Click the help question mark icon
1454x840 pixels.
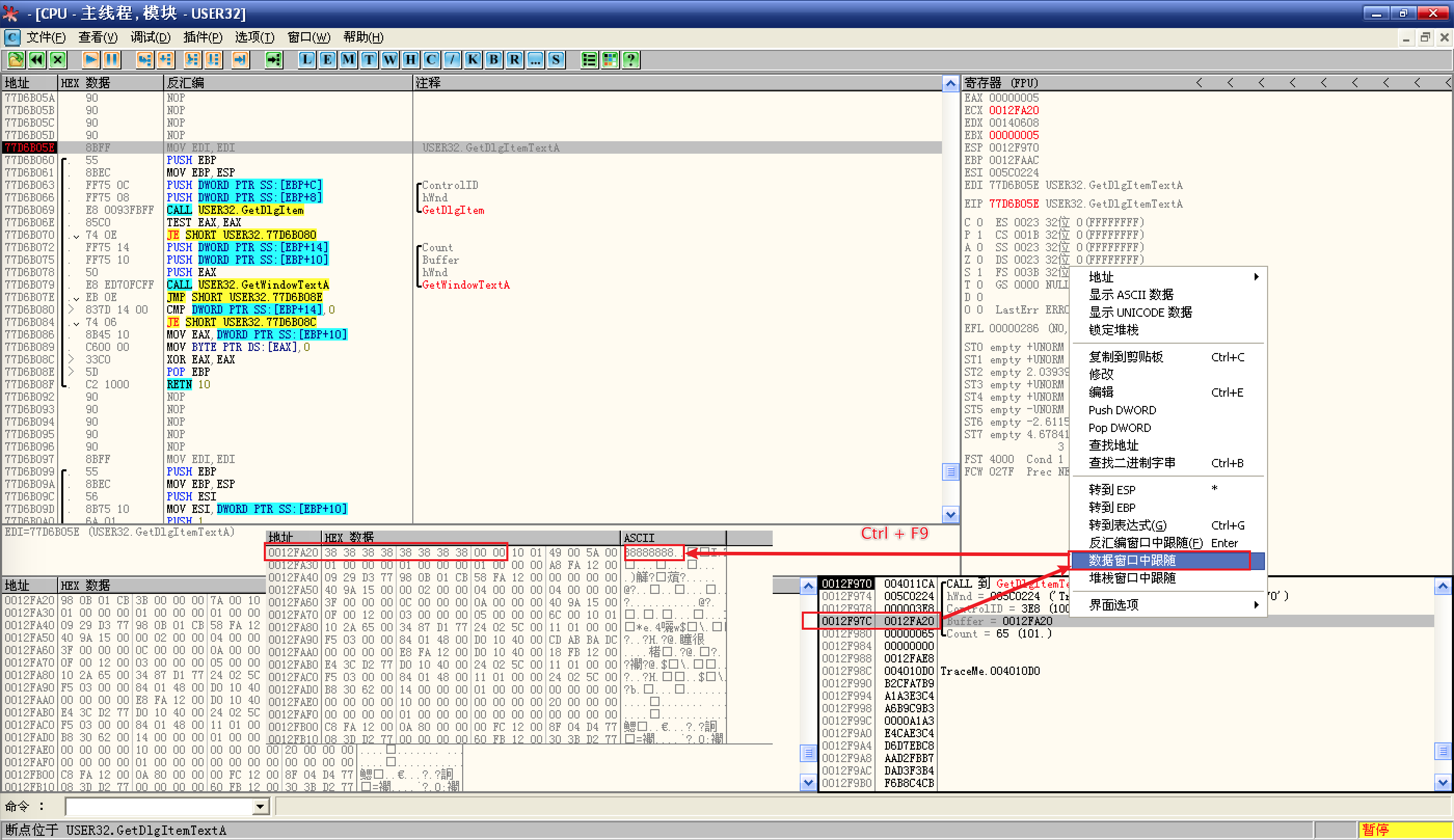click(631, 59)
